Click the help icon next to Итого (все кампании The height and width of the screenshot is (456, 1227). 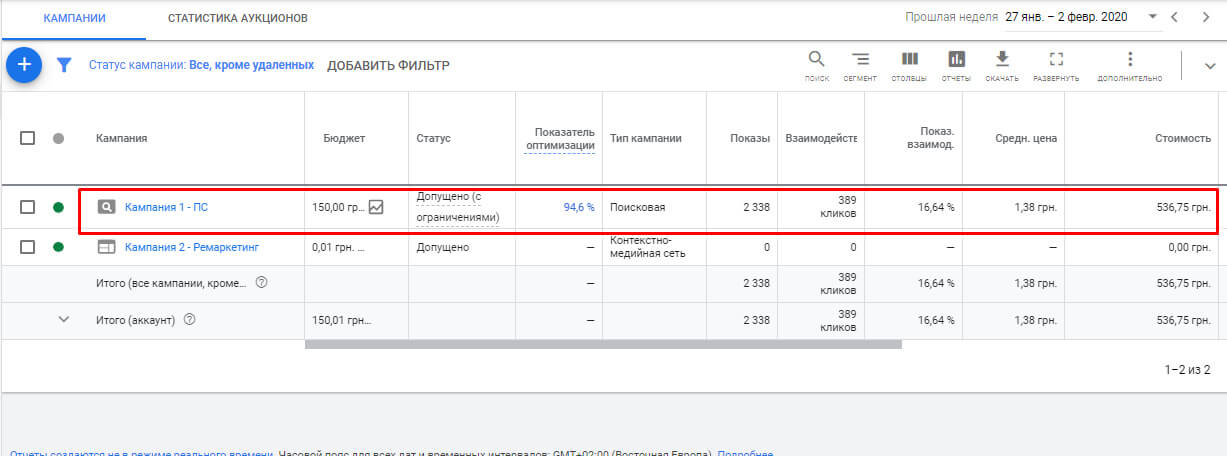tap(261, 283)
